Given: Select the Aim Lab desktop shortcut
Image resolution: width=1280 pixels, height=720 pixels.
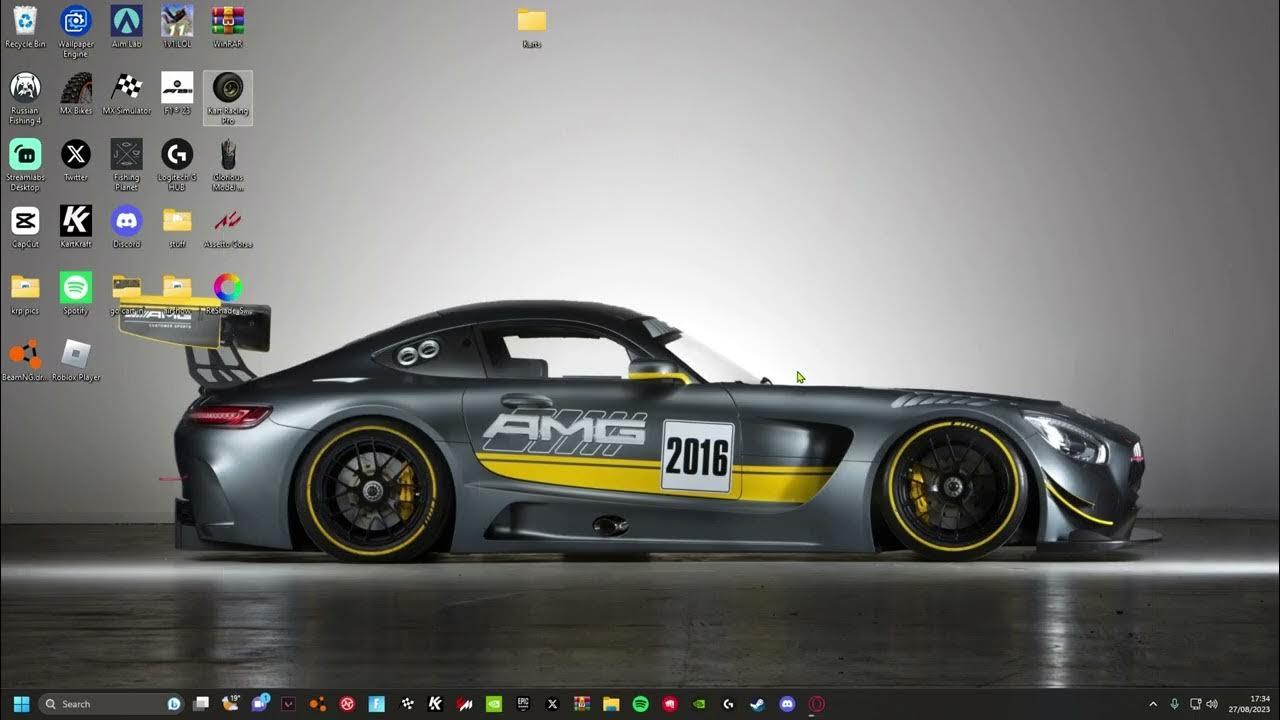Looking at the screenshot, I should coord(126,21).
